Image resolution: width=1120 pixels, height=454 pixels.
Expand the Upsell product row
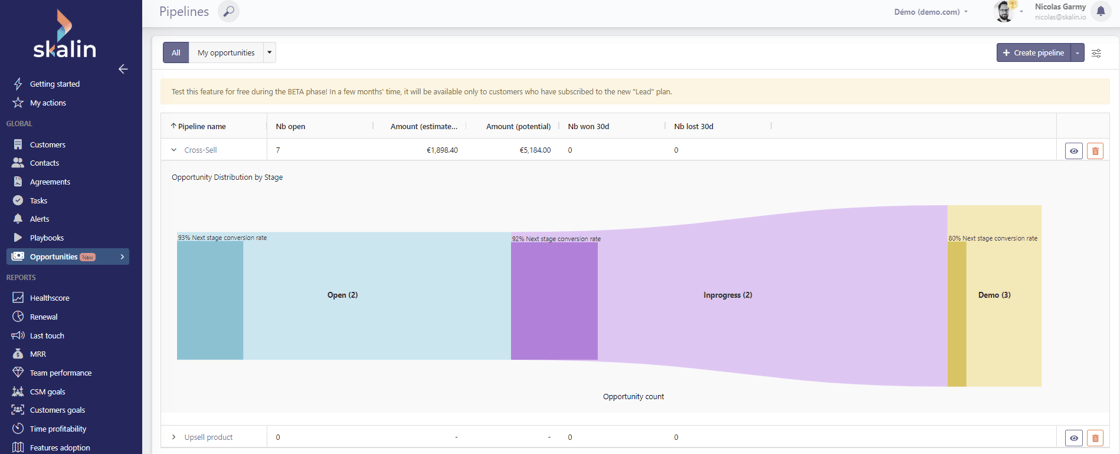coord(174,437)
